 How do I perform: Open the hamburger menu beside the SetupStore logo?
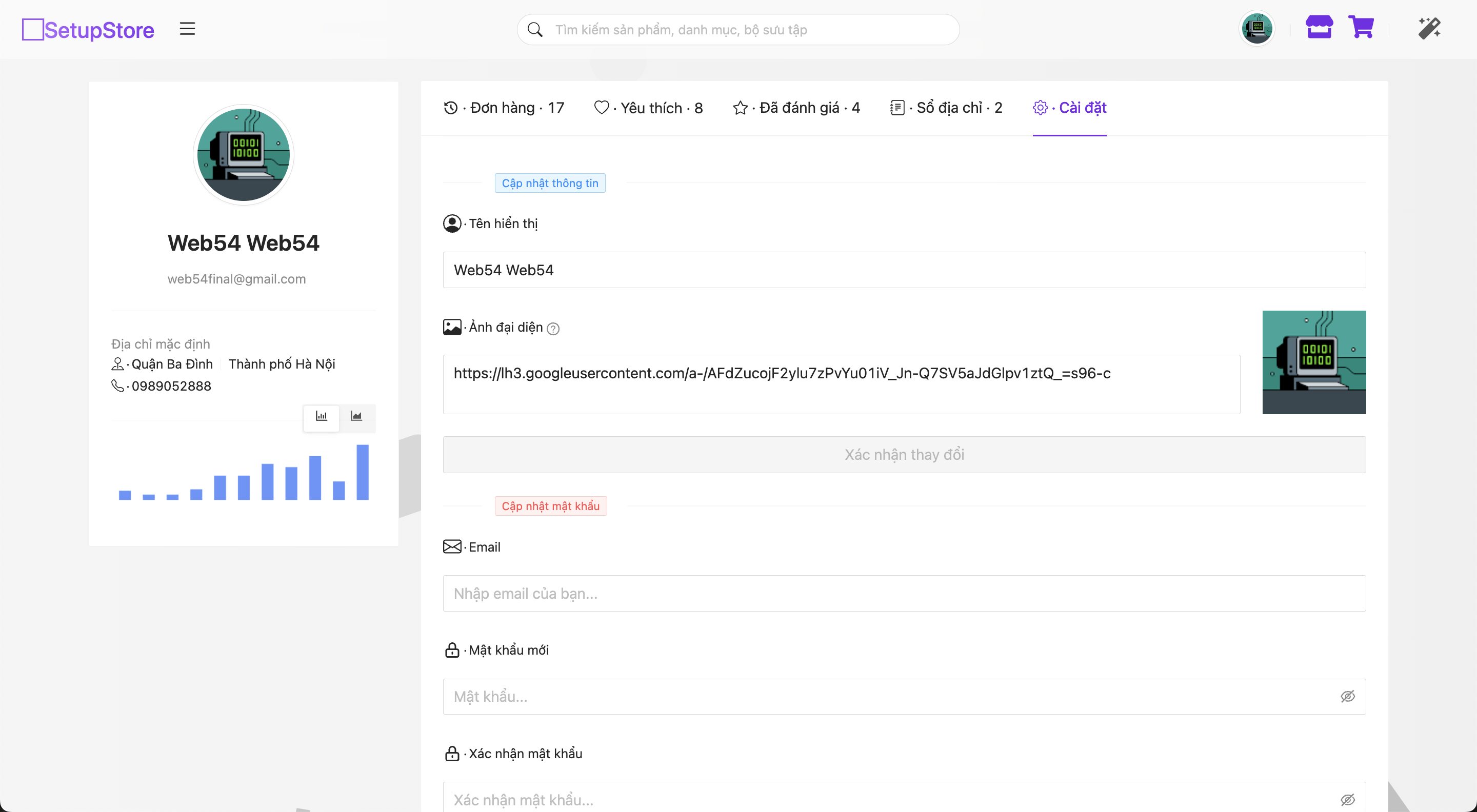pos(188,29)
